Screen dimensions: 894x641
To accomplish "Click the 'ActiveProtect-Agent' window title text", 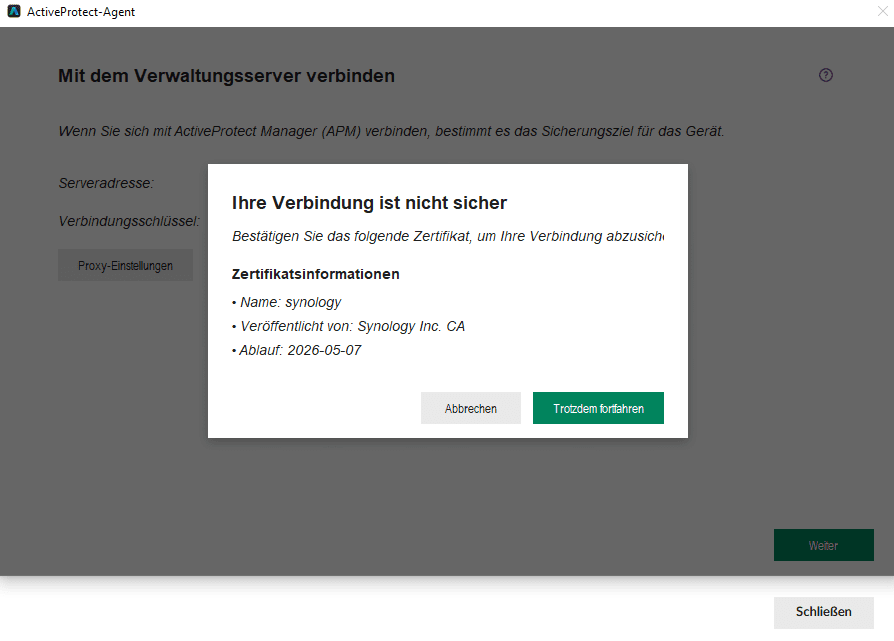I will [x=81, y=12].
